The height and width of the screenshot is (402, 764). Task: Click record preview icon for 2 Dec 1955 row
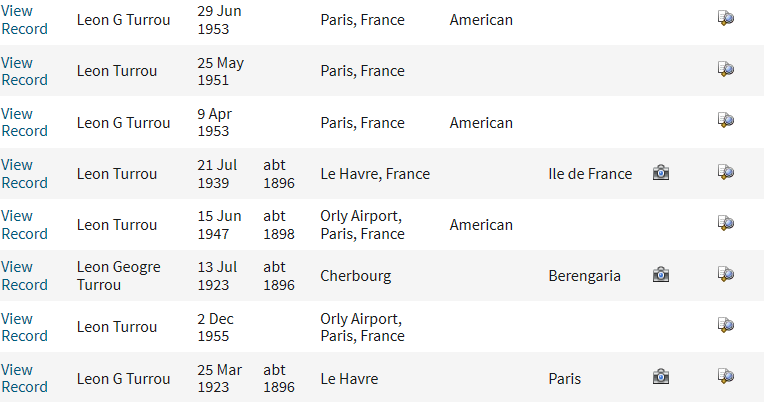click(726, 325)
